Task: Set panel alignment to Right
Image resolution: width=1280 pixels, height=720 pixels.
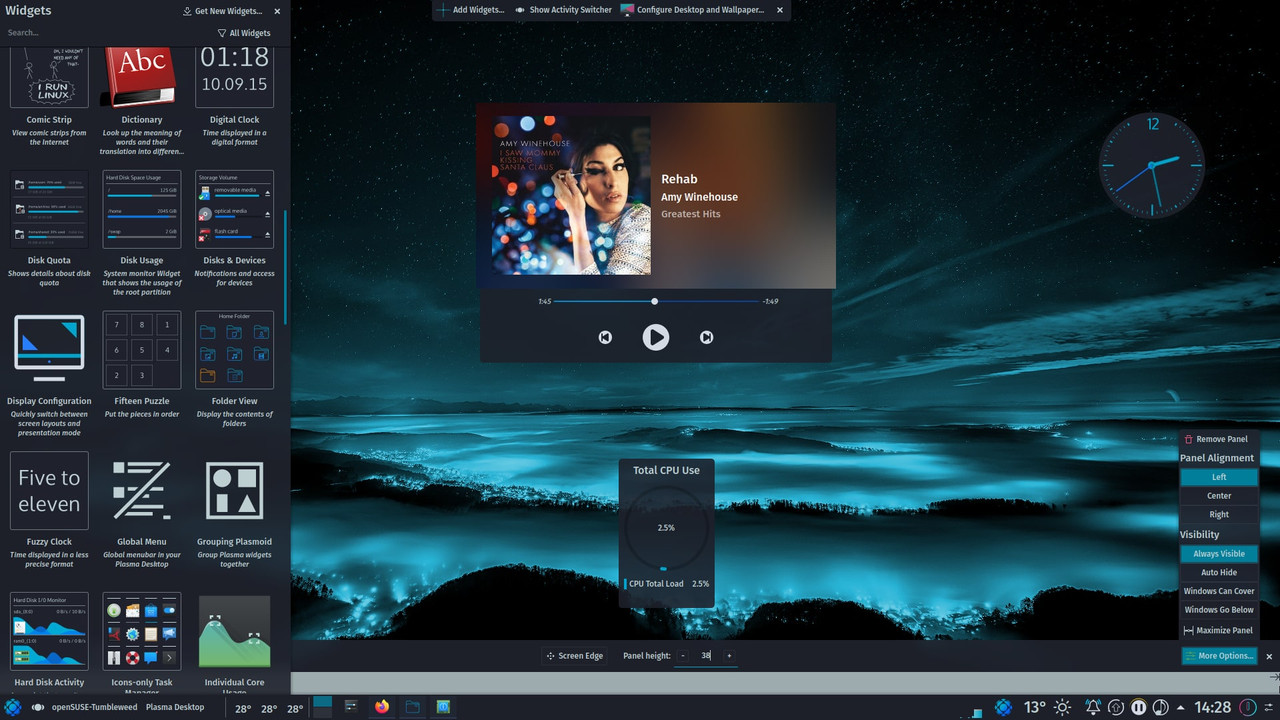Action: pos(1219,515)
